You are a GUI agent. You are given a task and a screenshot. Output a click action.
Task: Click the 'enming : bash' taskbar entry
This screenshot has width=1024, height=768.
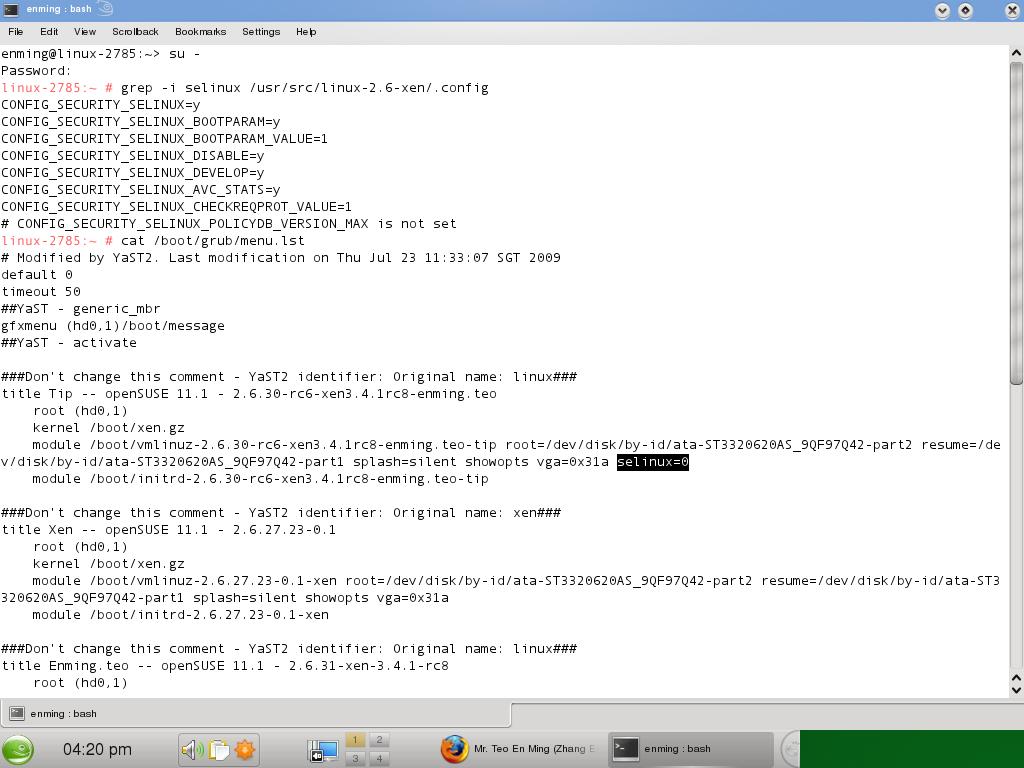(691, 749)
